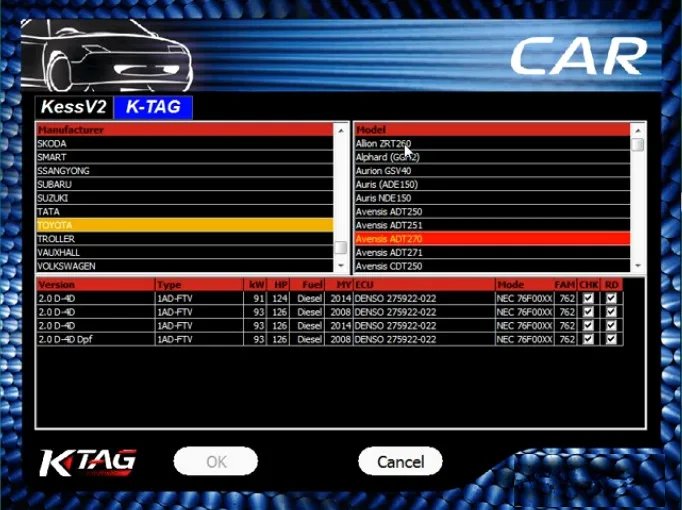This screenshot has height=510, width=682.
Task: Choose Avensis ADT250 model
Action: [492, 212]
